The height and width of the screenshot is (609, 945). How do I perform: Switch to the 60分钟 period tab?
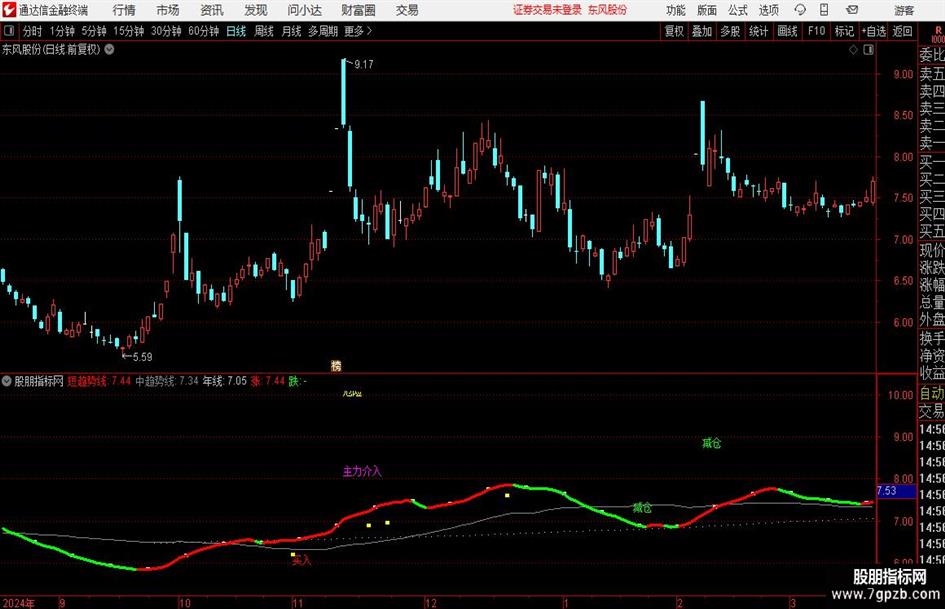tap(203, 31)
